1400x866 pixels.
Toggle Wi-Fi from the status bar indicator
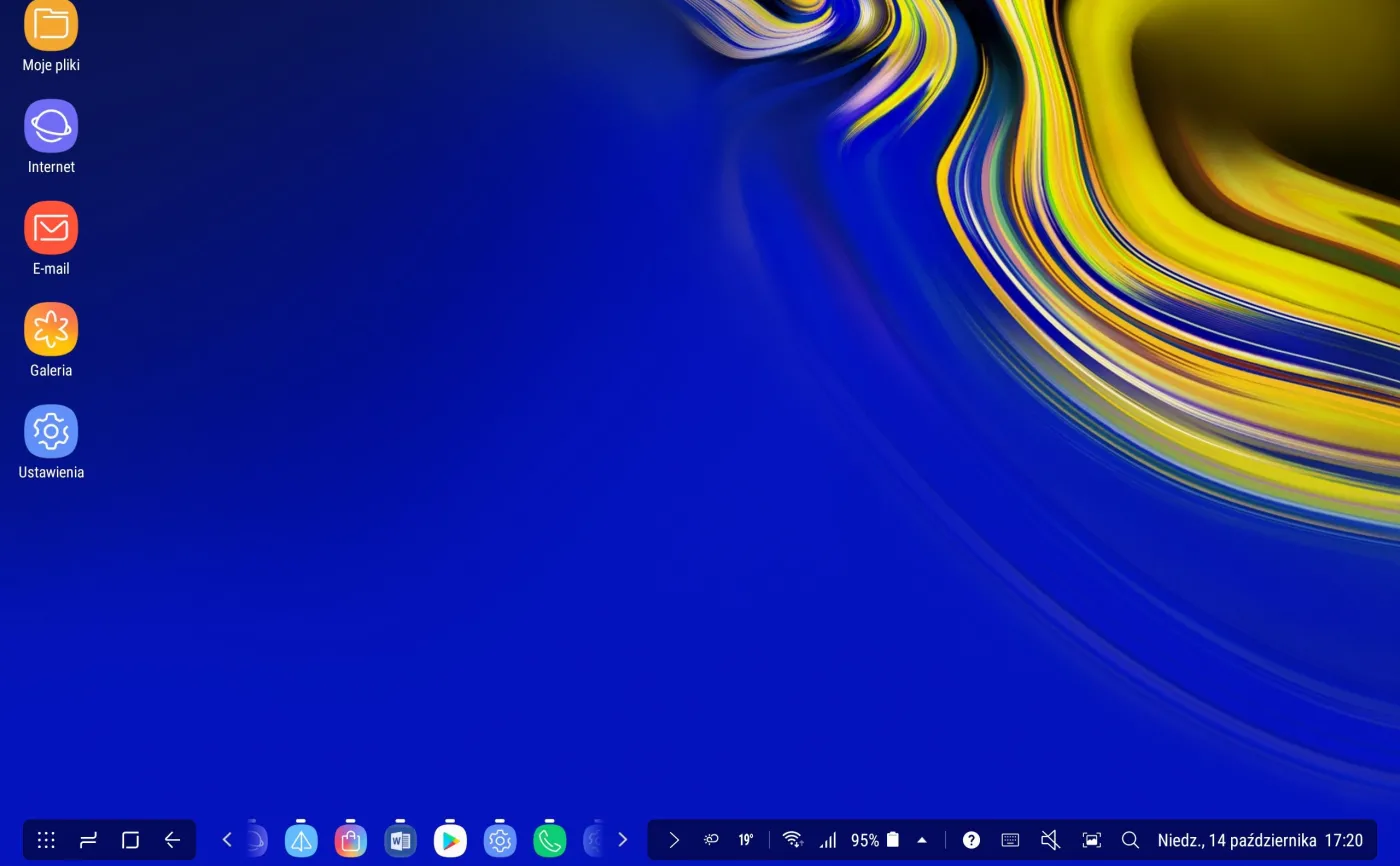792,840
